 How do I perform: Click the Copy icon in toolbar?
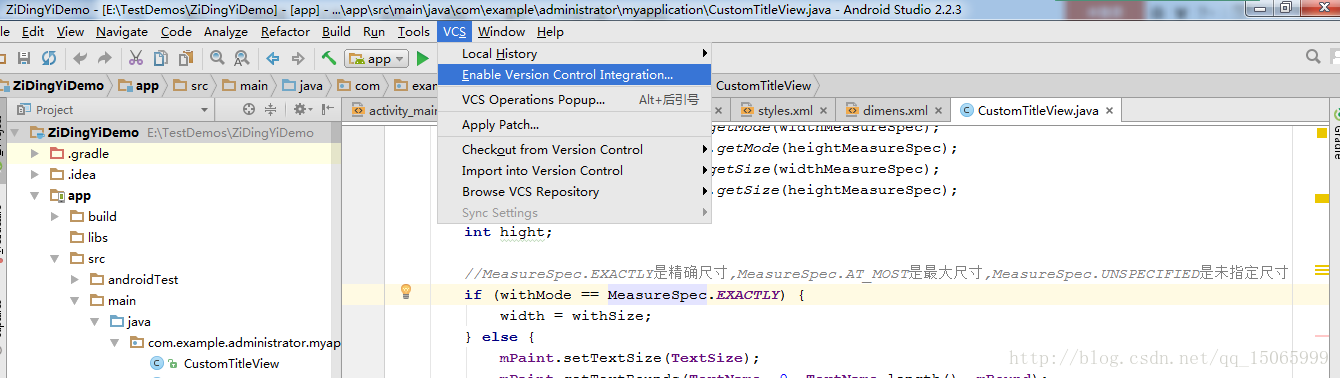(160, 58)
